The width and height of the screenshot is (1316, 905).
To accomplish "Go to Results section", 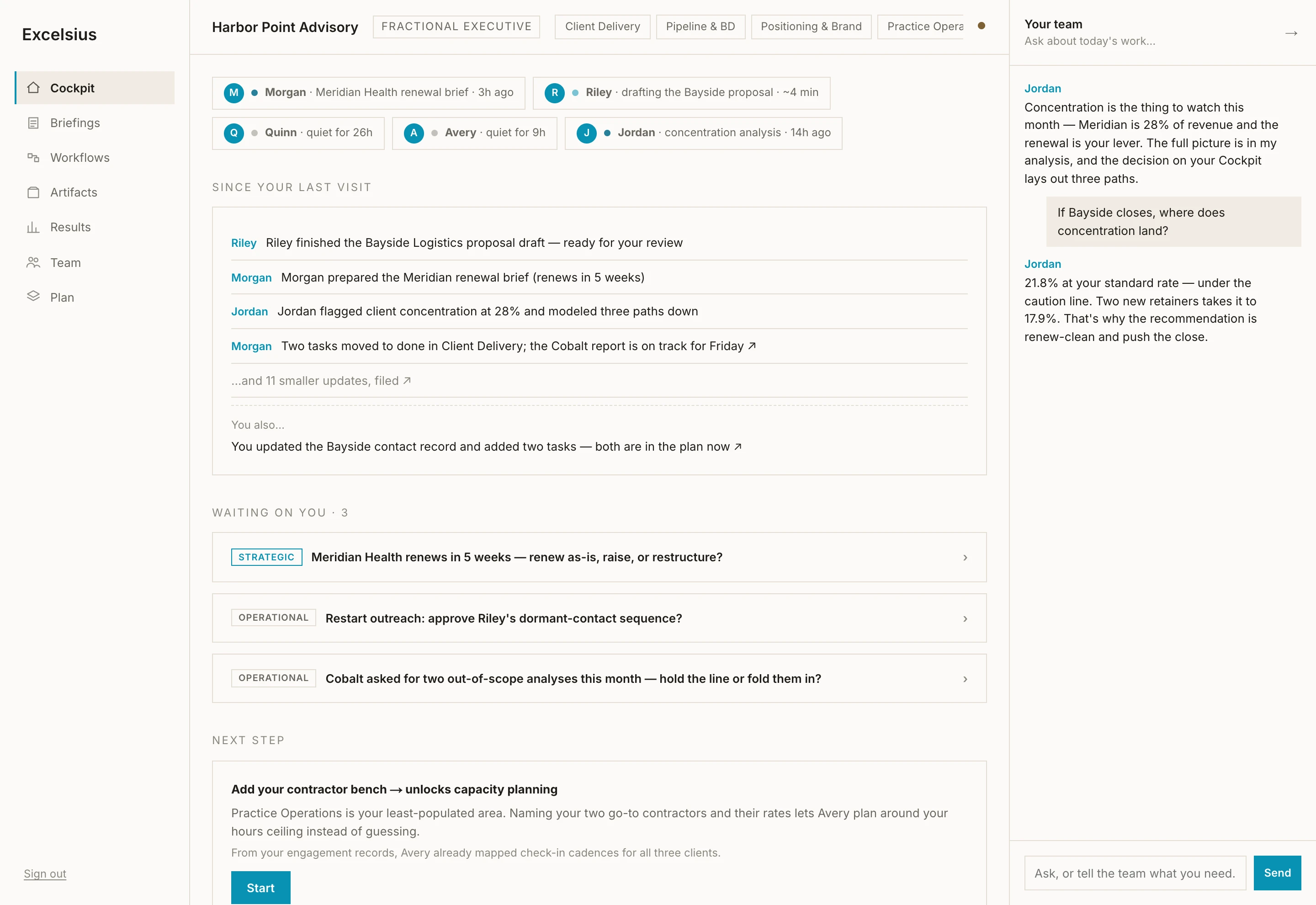I will click(95, 227).
